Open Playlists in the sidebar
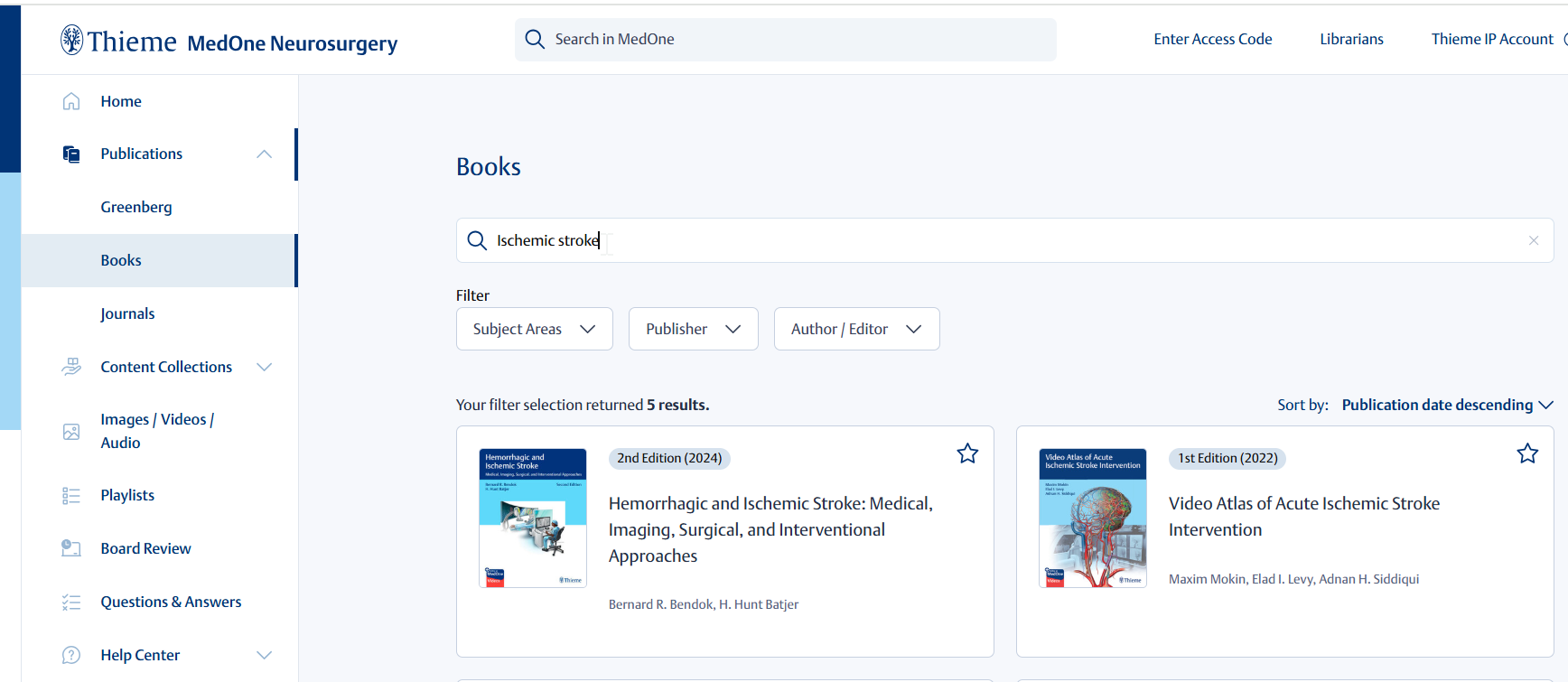This screenshot has width=1568, height=682. [x=127, y=495]
